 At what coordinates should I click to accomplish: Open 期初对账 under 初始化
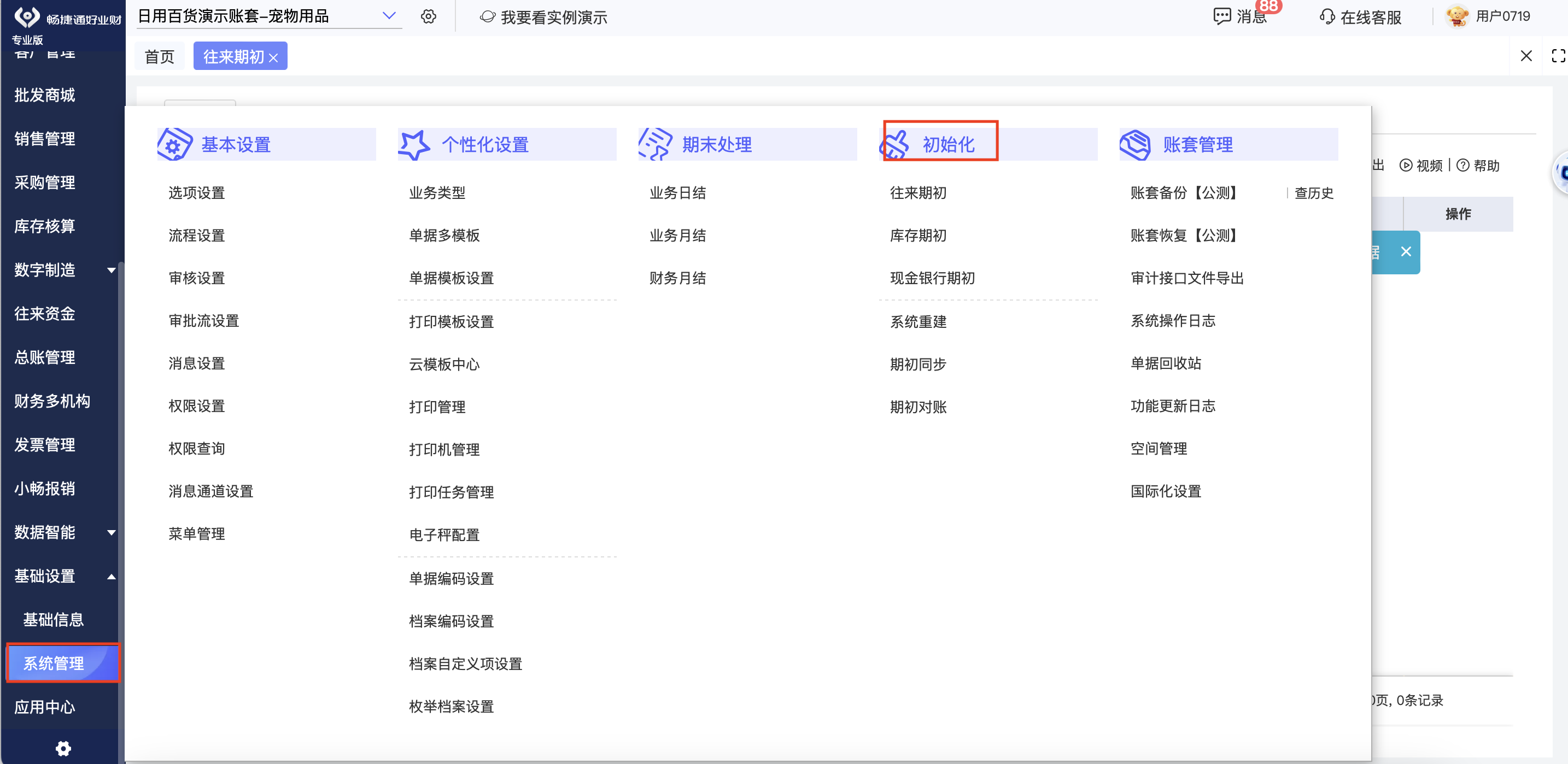click(918, 407)
